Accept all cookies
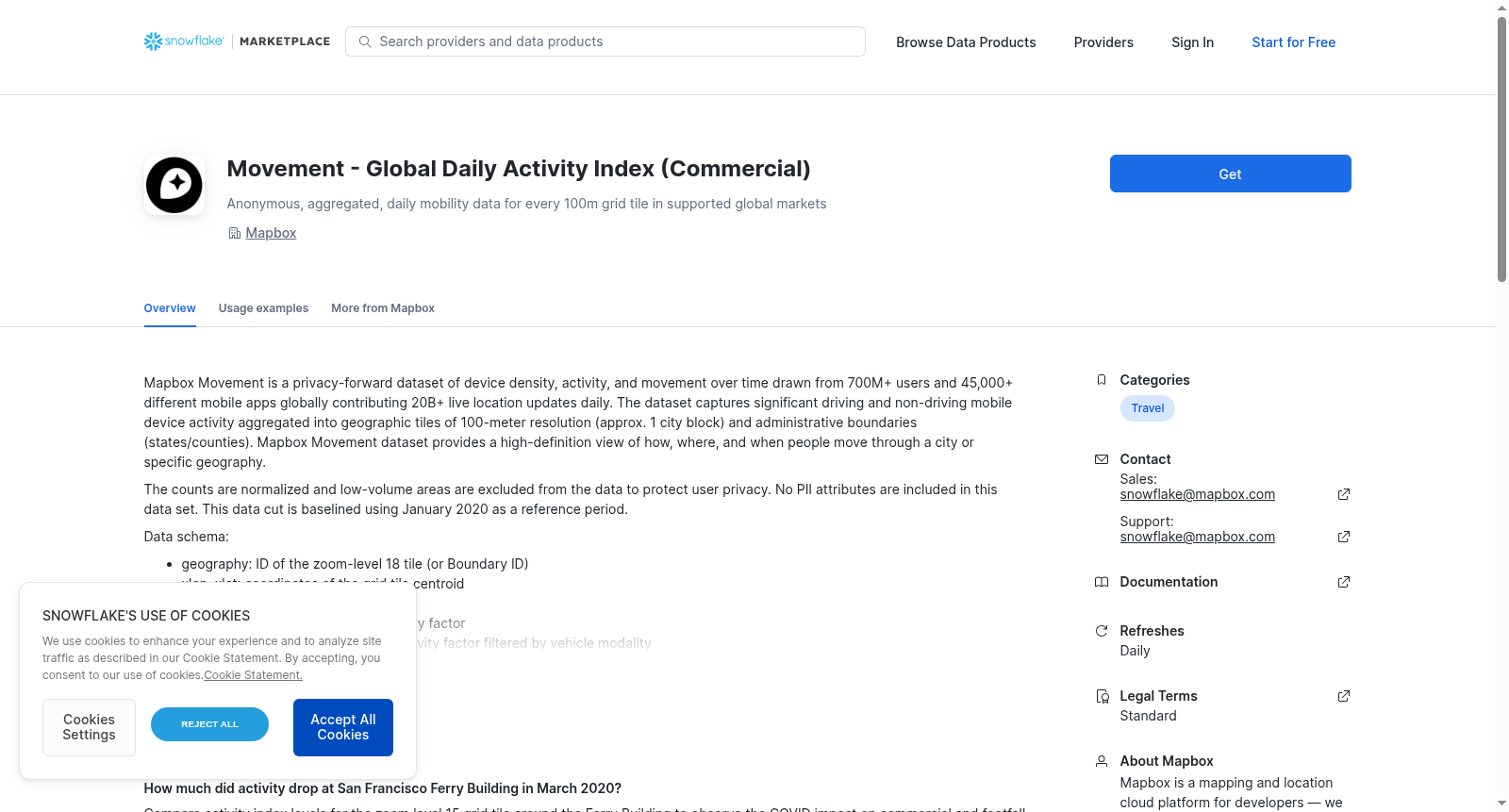 tap(343, 727)
